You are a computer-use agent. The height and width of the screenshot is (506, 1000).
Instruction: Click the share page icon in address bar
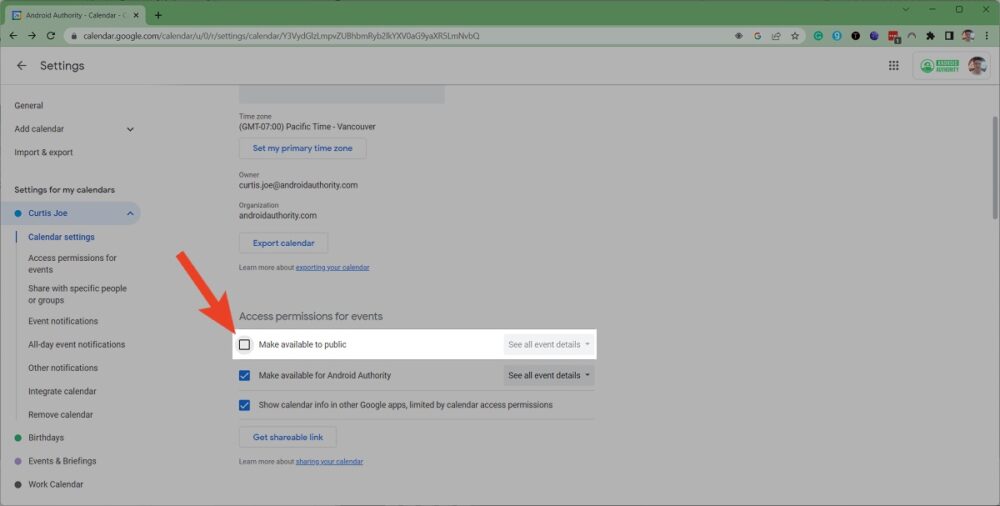(x=776, y=36)
